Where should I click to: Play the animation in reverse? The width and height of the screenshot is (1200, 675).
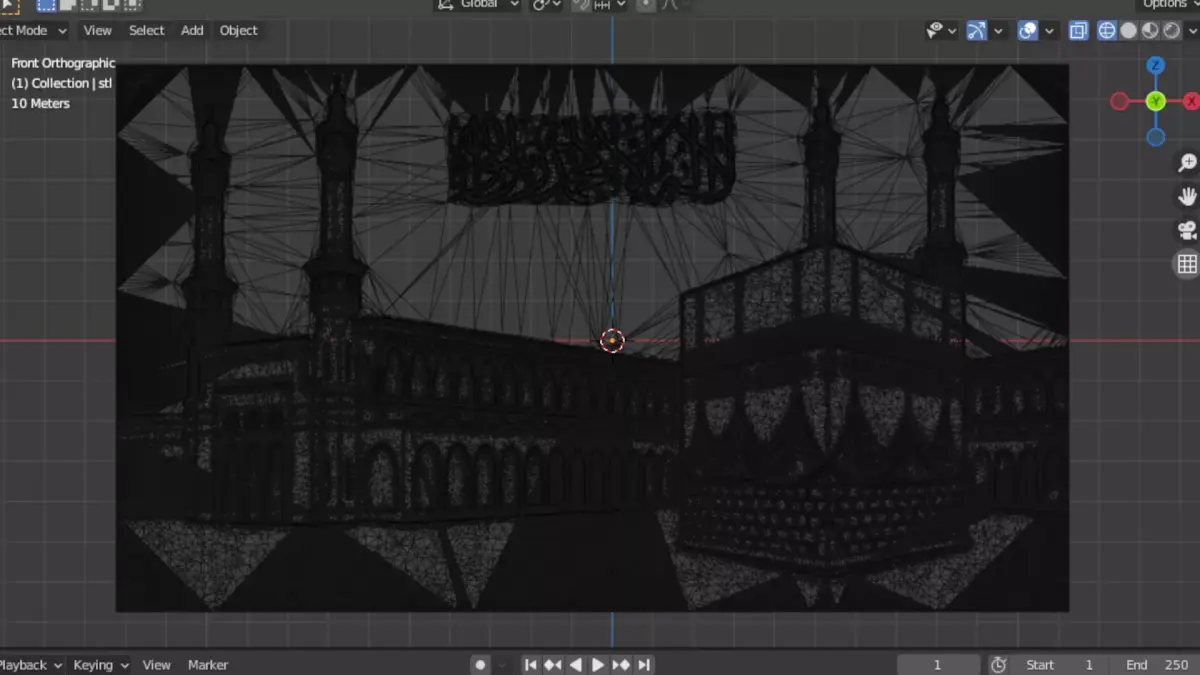(576, 665)
